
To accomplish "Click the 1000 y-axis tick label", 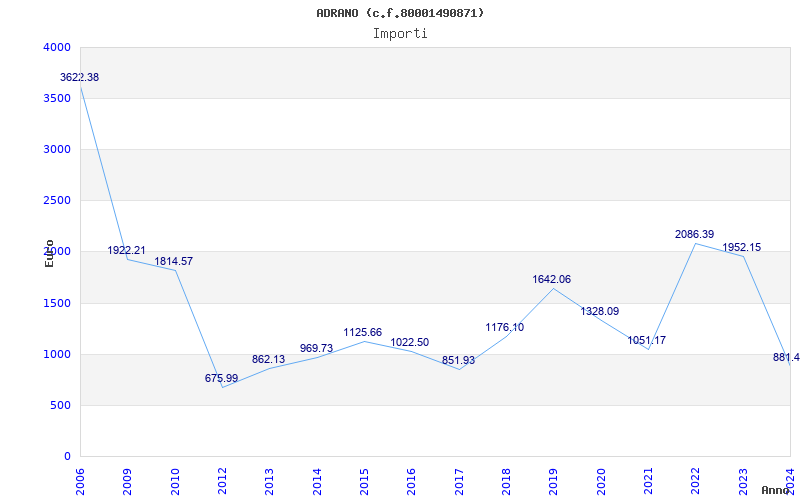I will pos(57,354).
